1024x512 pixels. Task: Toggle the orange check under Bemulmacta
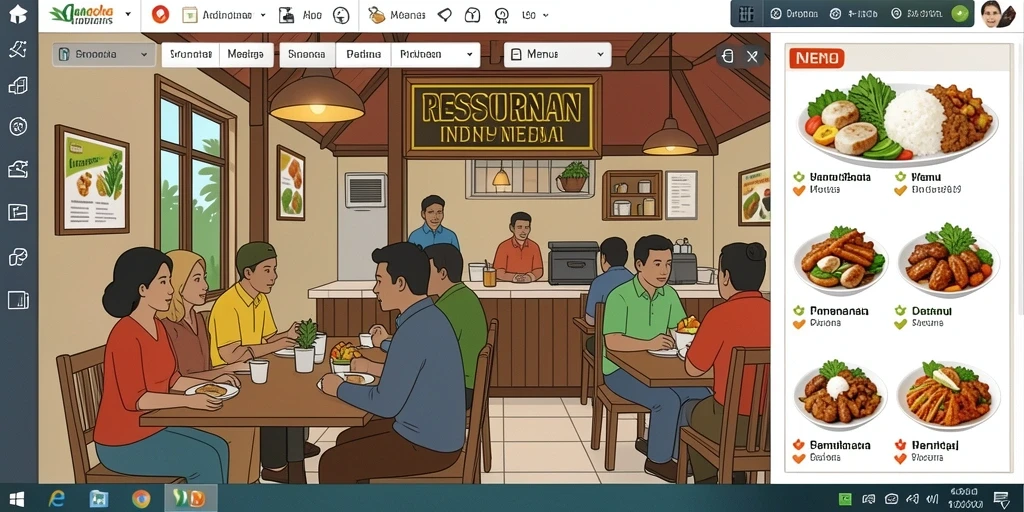798,458
